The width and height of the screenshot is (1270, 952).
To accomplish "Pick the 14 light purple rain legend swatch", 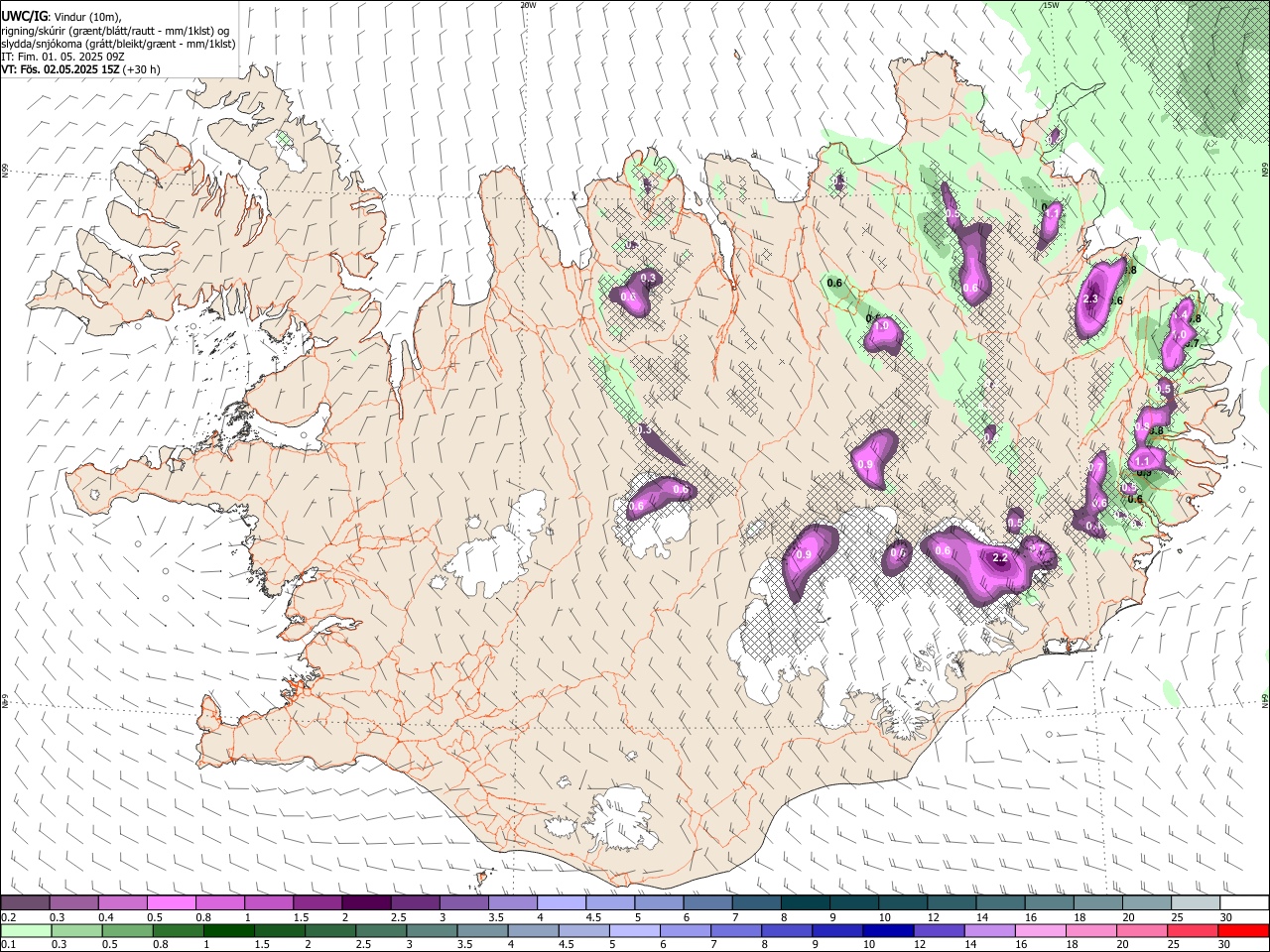I will [x=990, y=930].
